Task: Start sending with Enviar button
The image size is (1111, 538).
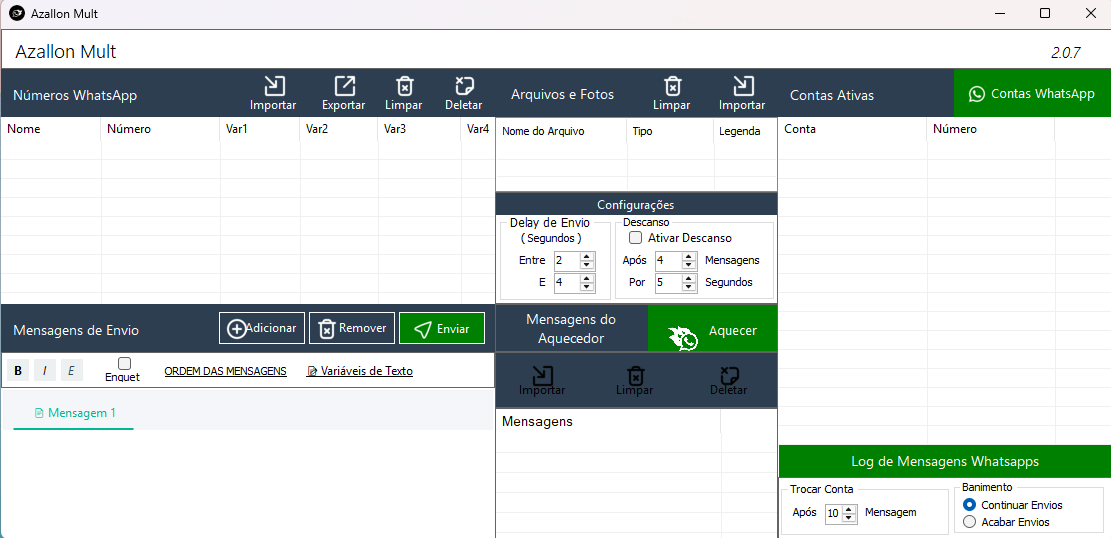Action: (x=442, y=328)
